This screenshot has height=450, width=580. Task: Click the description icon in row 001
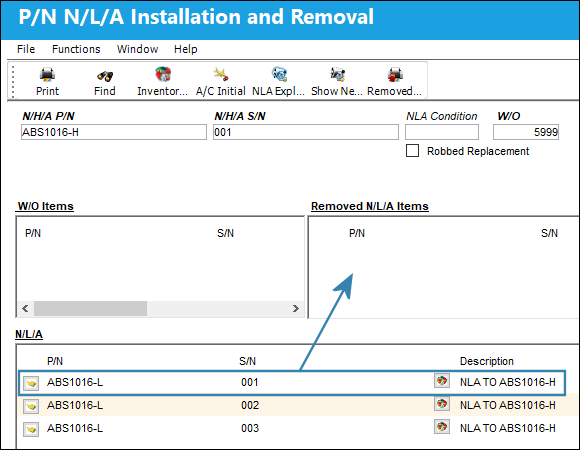point(442,380)
